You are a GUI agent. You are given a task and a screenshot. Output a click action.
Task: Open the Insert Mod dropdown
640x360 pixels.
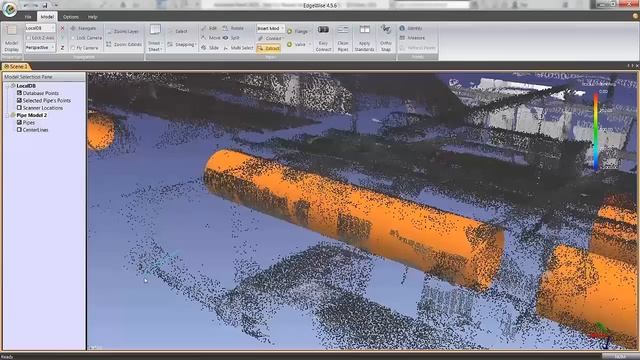pyautogui.click(x=271, y=28)
